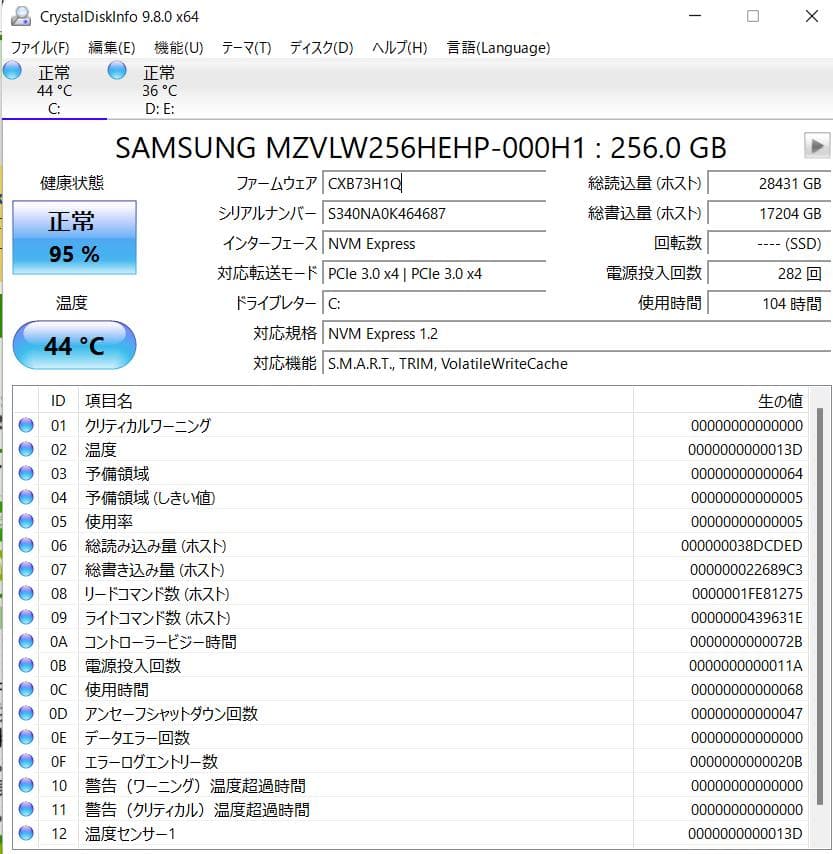Click the blue status icon for row 04
The width and height of the screenshot is (833, 854).
coord(26,497)
